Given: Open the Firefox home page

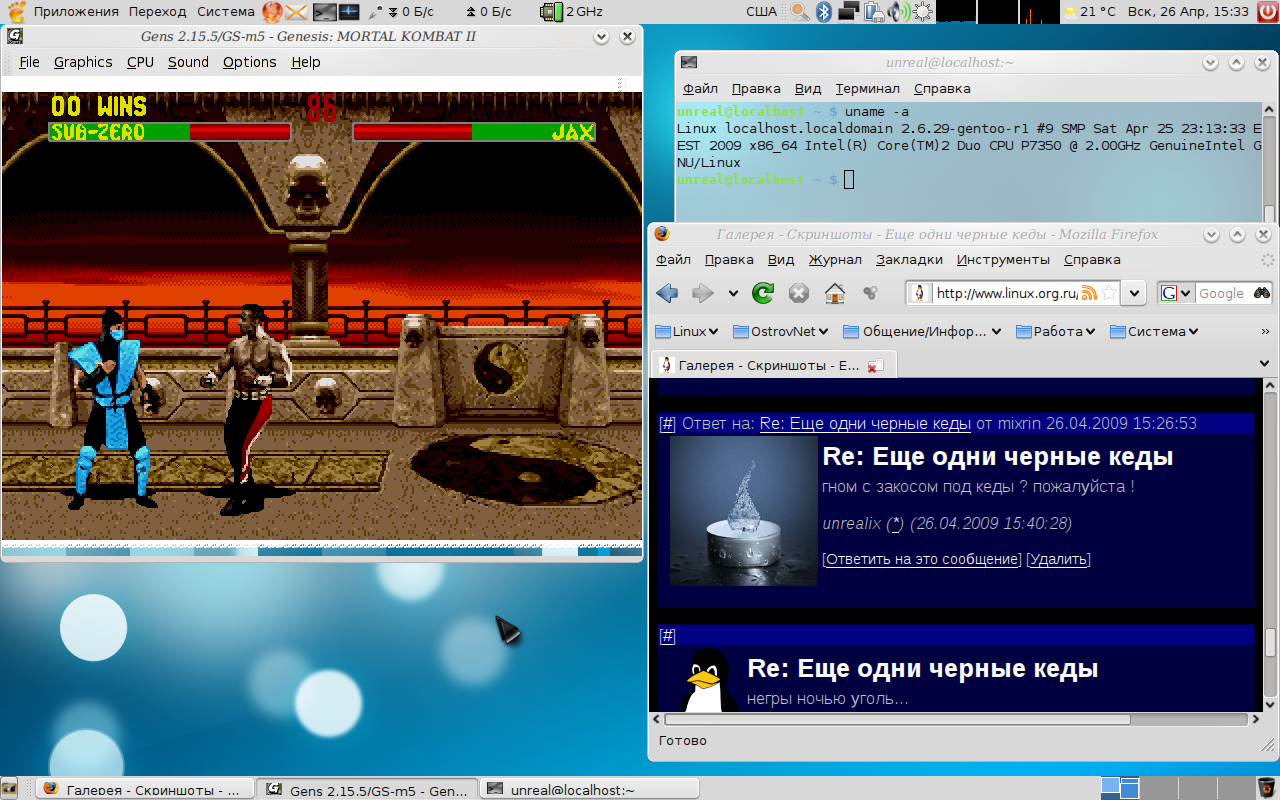Looking at the screenshot, I should pos(835,293).
